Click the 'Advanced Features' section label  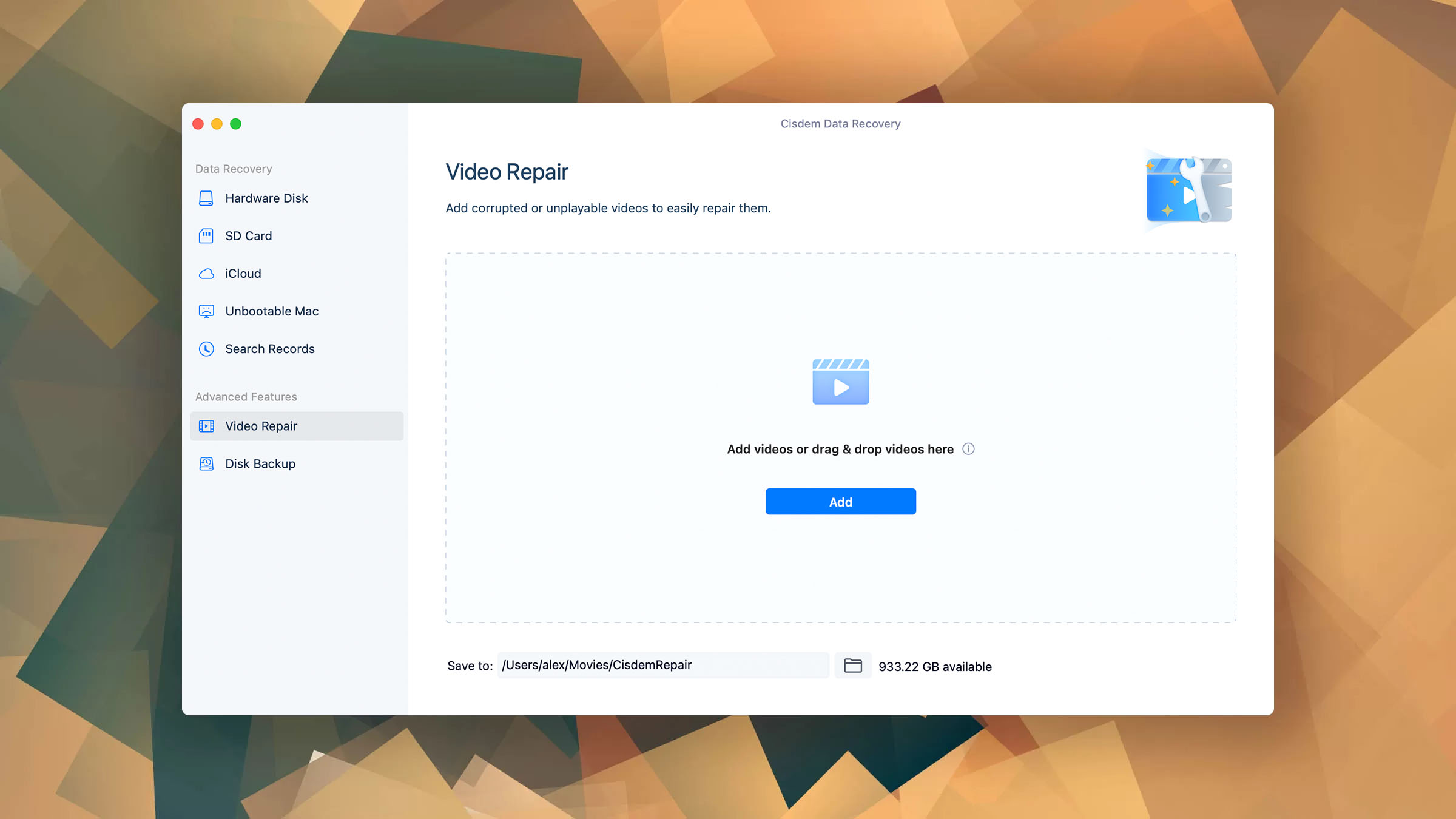[x=246, y=397]
